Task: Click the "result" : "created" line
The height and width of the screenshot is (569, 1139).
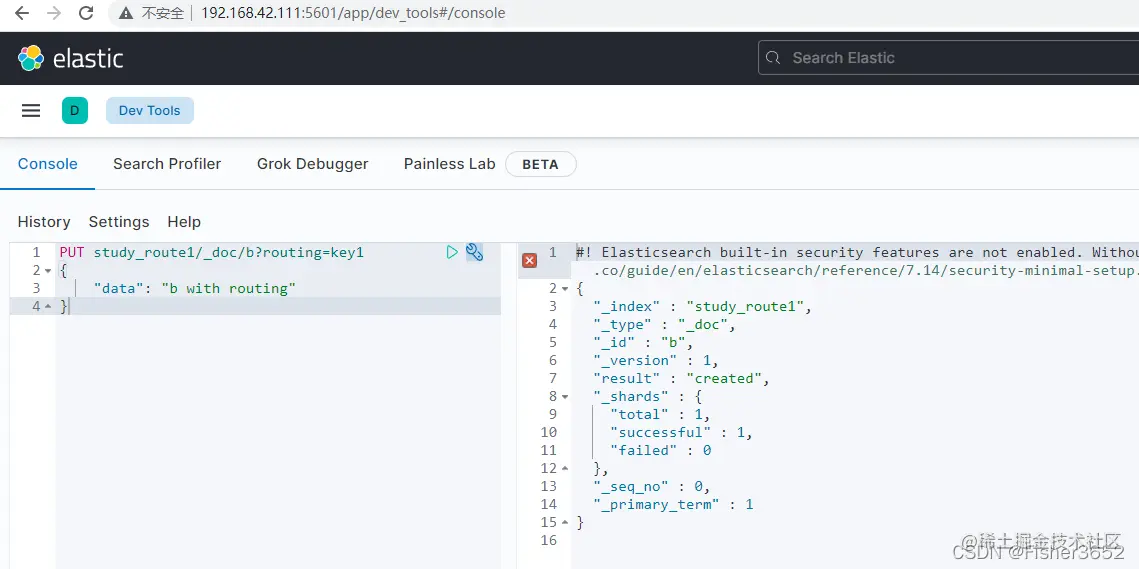Action: pyautogui.click(x=681, y=379)
